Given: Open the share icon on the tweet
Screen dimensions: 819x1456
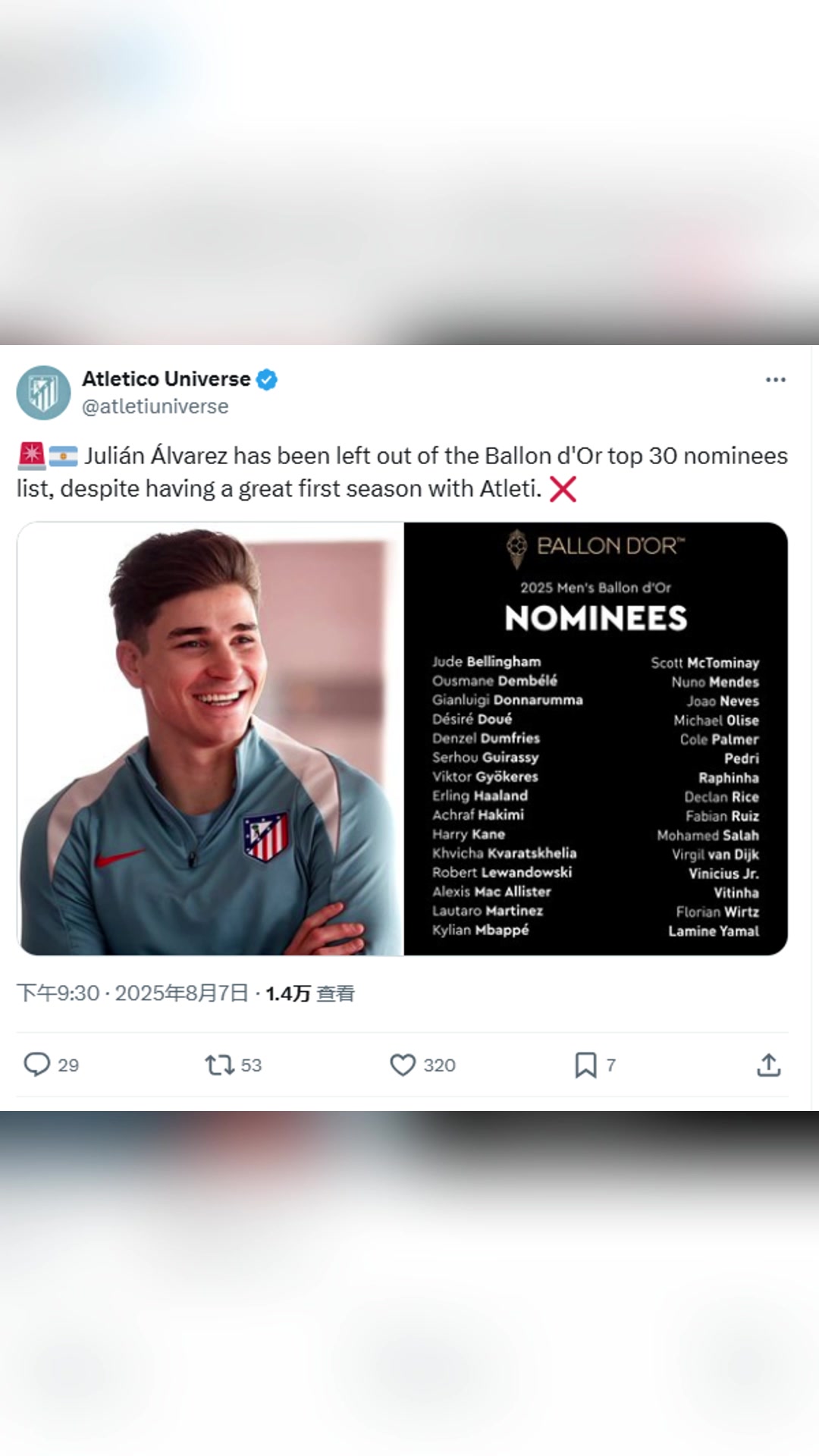Looking at the screenshot, I should (768, 1065).
